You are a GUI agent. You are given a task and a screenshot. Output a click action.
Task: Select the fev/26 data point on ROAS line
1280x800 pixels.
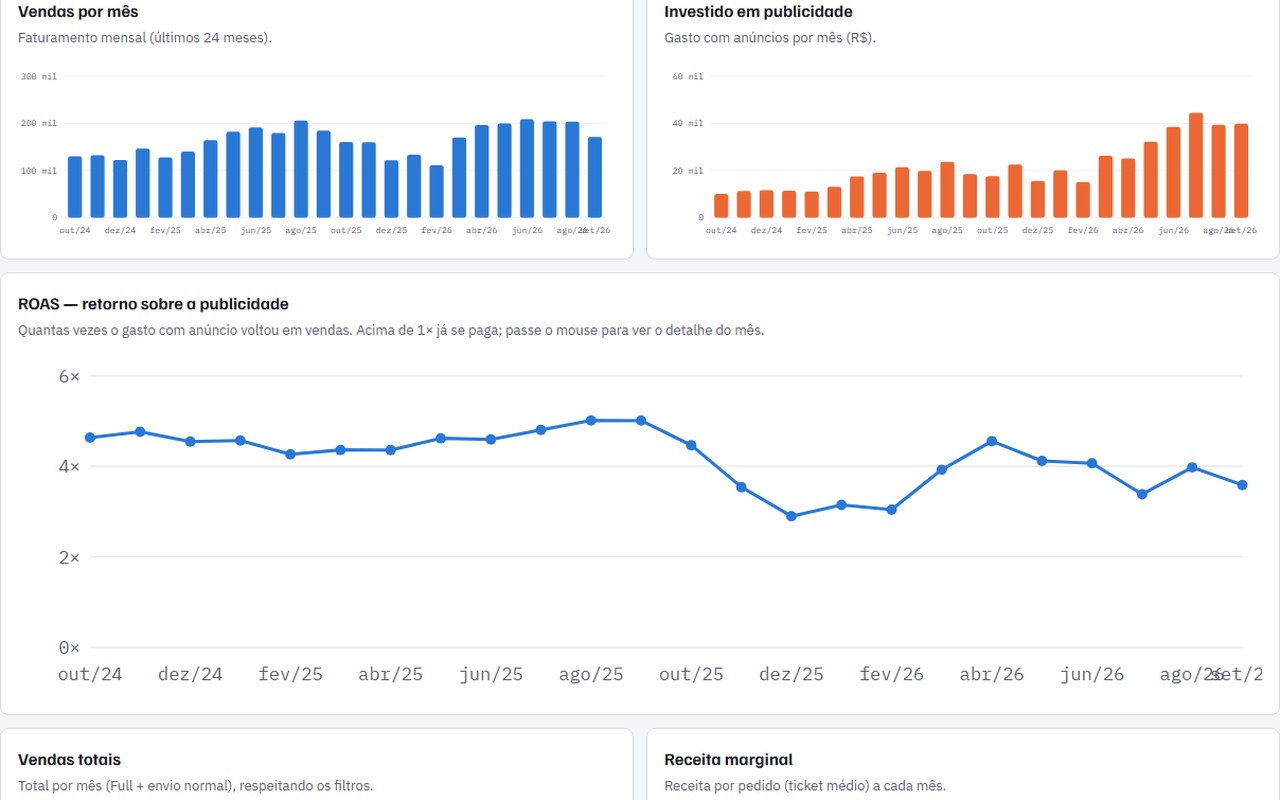tap(891, 509)
